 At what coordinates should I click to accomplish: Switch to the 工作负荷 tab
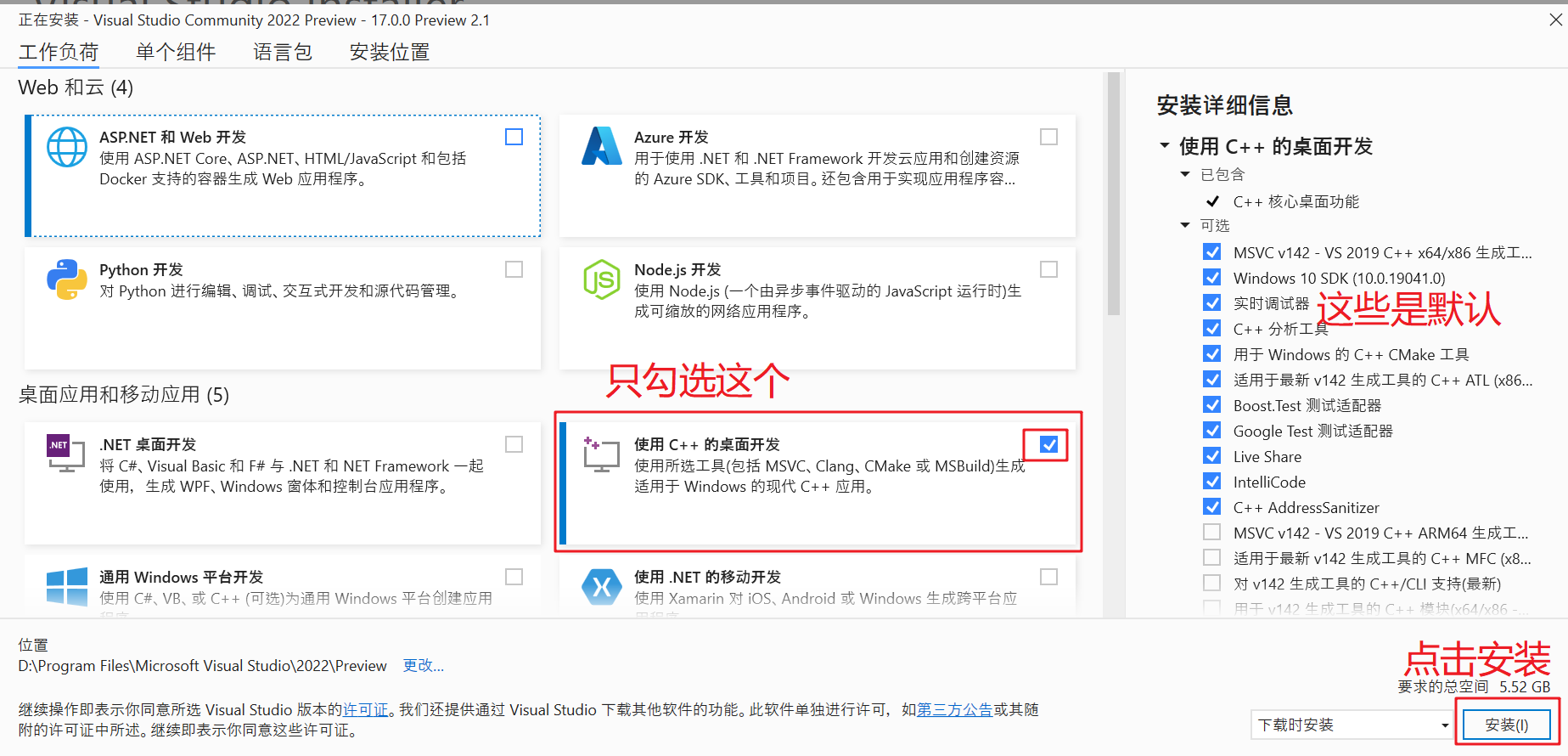pos(59,53)
